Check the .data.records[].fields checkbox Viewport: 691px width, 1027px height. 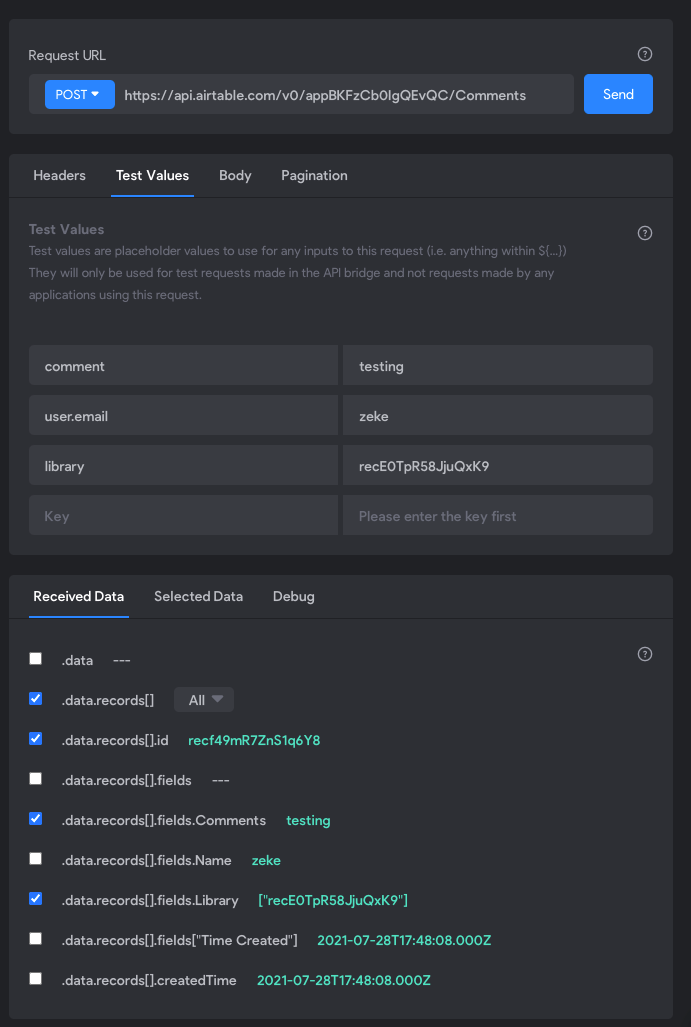click(x=35, y=779)
